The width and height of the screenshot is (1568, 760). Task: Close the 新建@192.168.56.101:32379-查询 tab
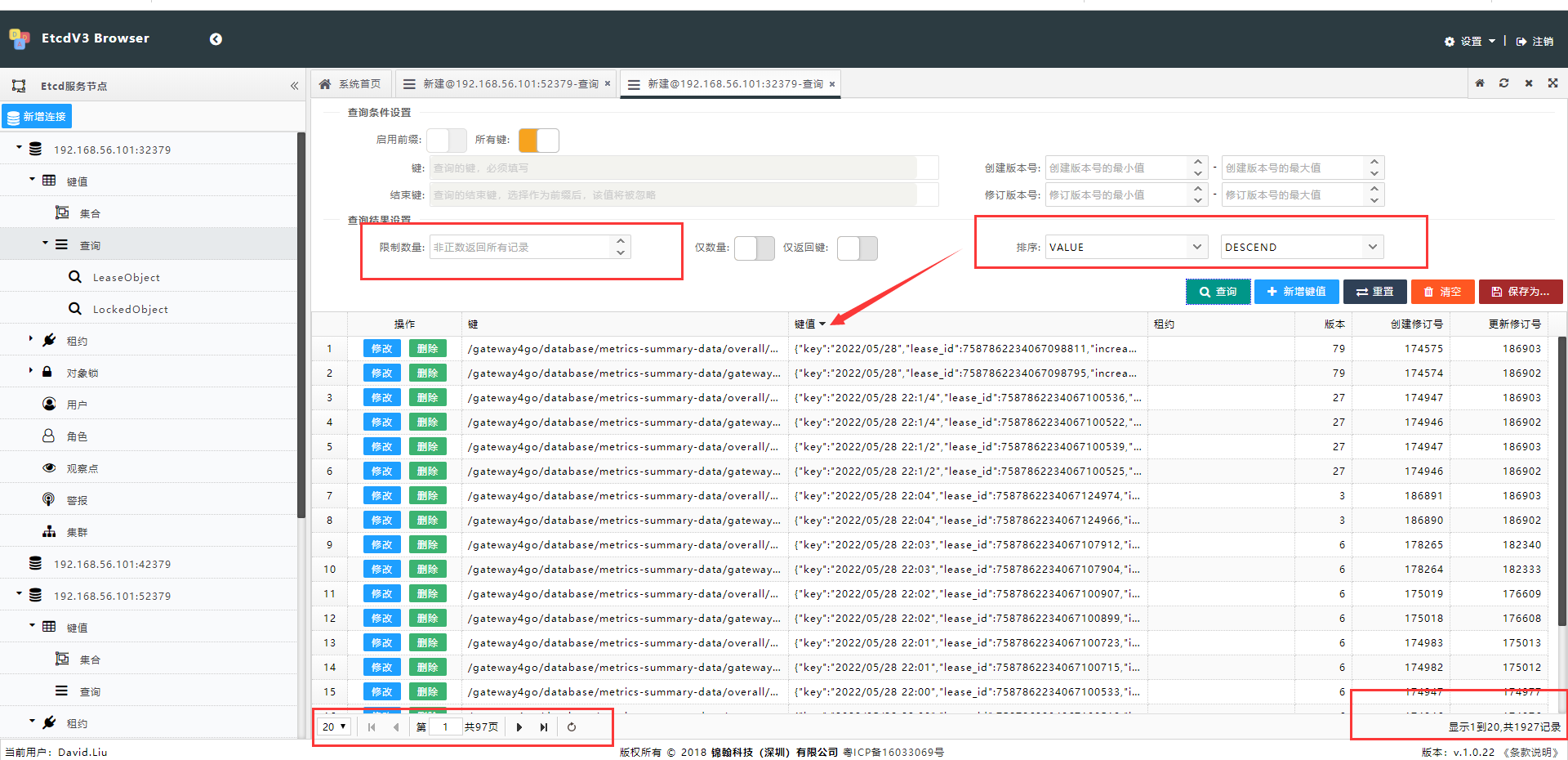[x=832, y=83]
